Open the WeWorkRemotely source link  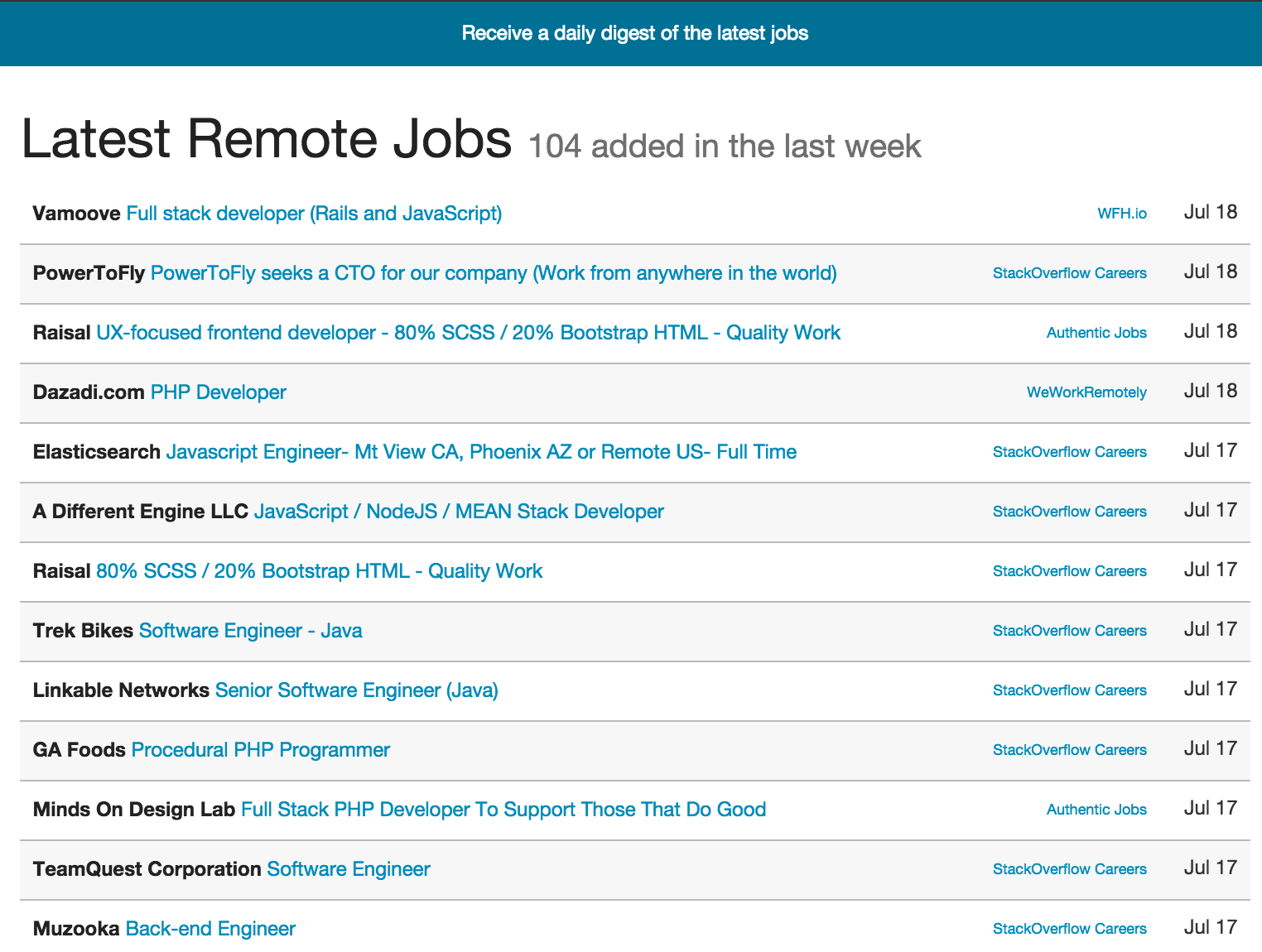click(1086, 392)
